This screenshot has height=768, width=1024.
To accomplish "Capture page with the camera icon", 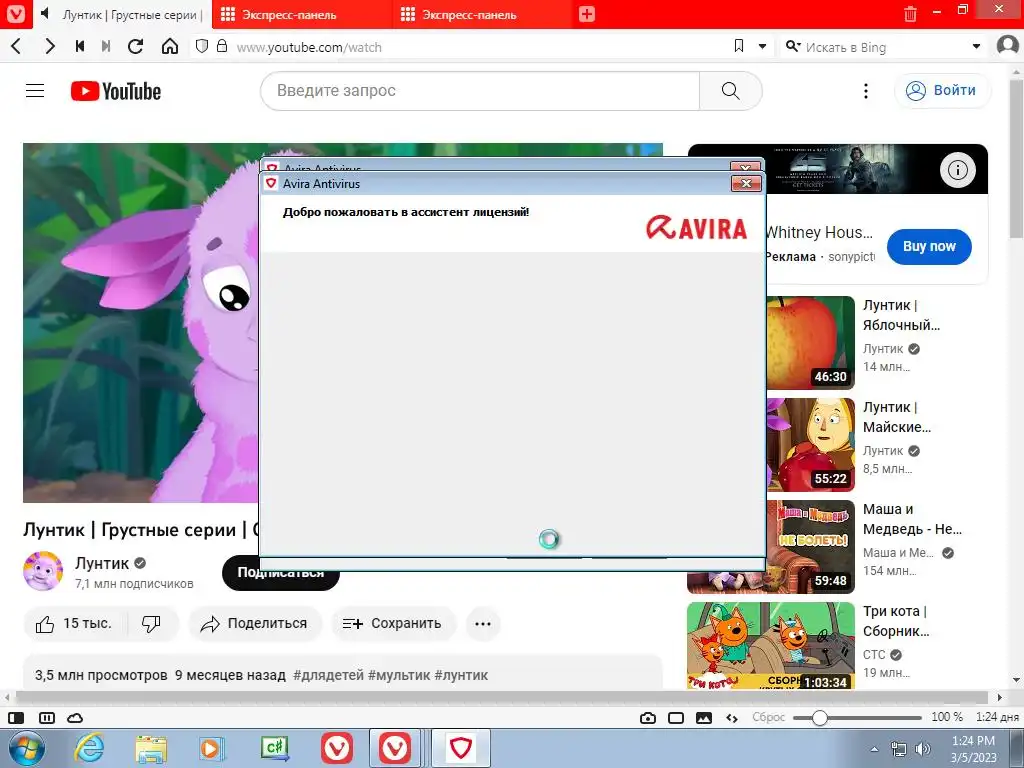I will (648, 718).
